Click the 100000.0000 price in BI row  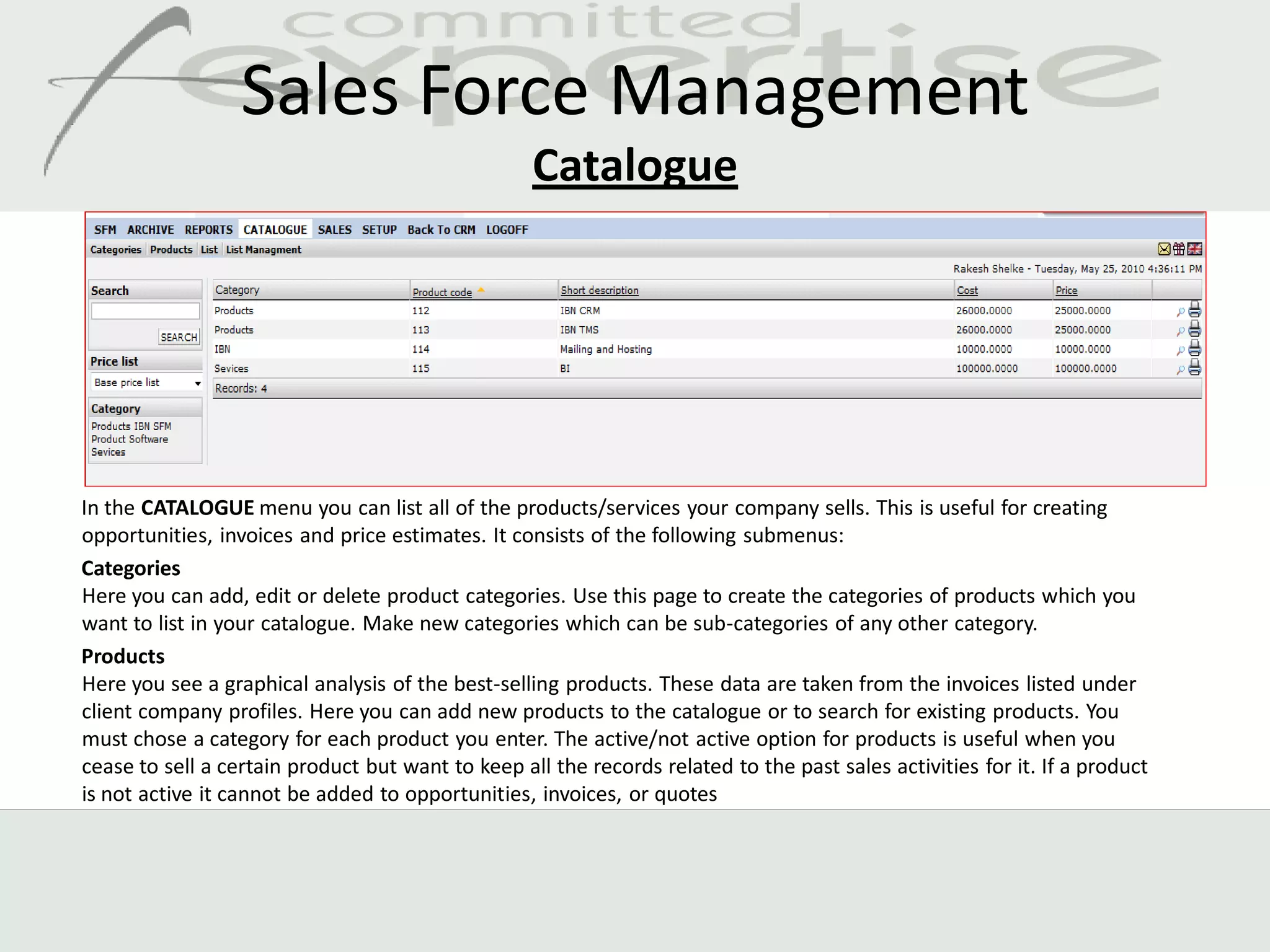click(1085, 368)
